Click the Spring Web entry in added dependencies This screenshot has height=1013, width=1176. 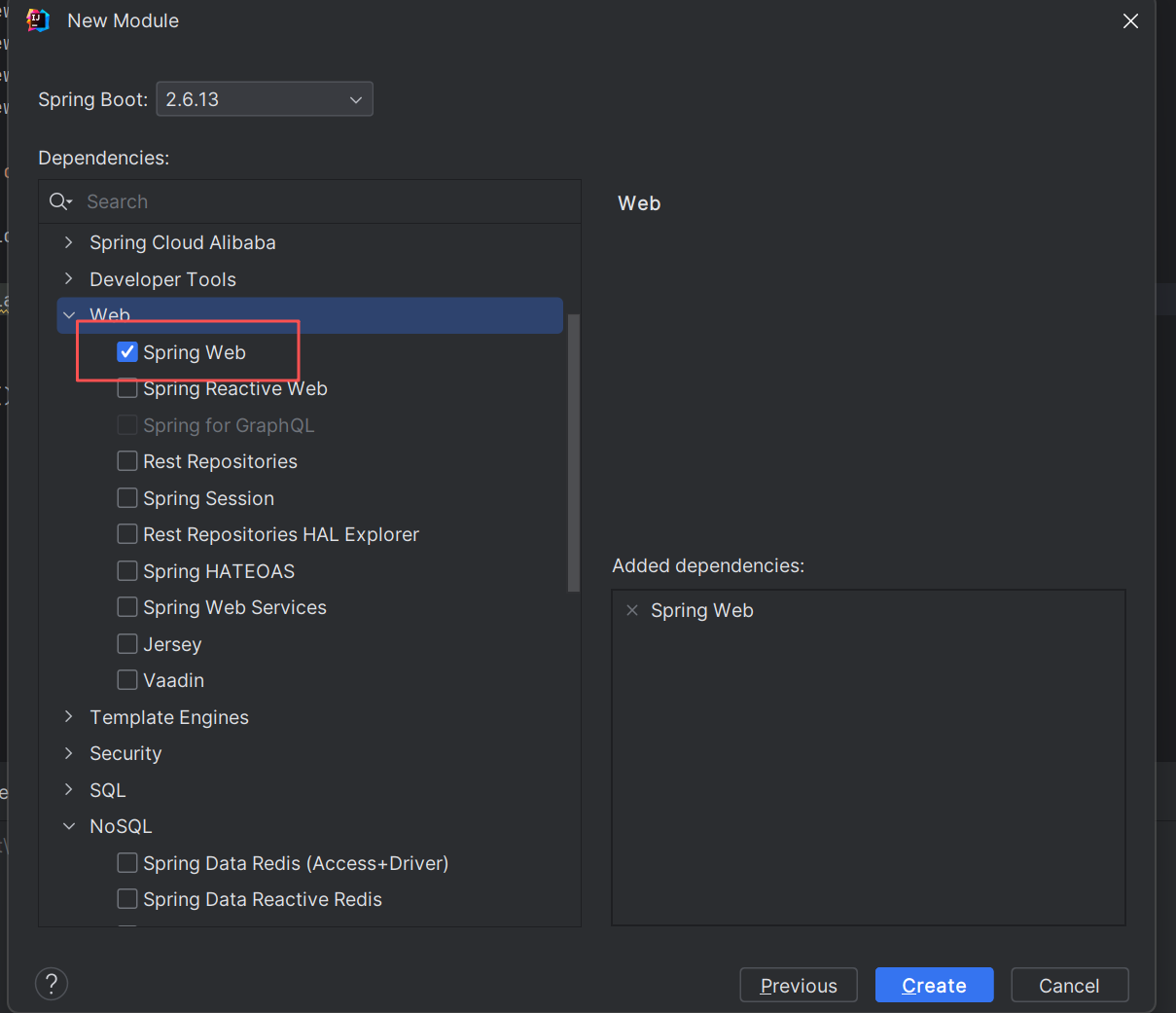click(702, 610)
